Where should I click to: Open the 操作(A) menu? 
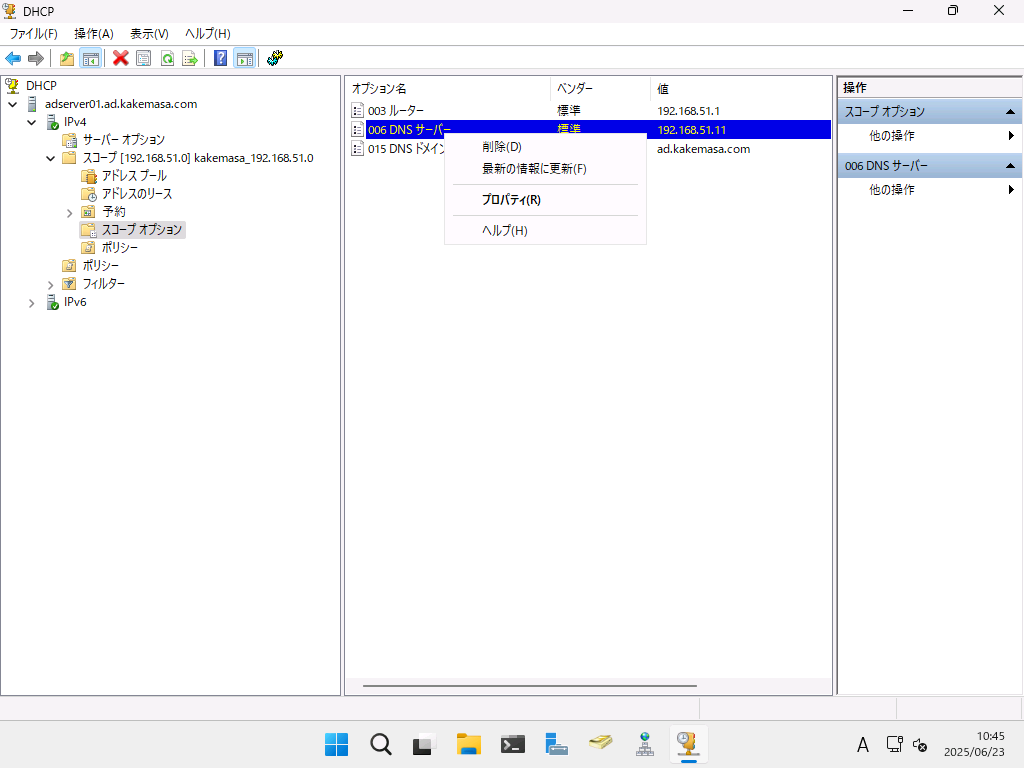tap(93, 34)
